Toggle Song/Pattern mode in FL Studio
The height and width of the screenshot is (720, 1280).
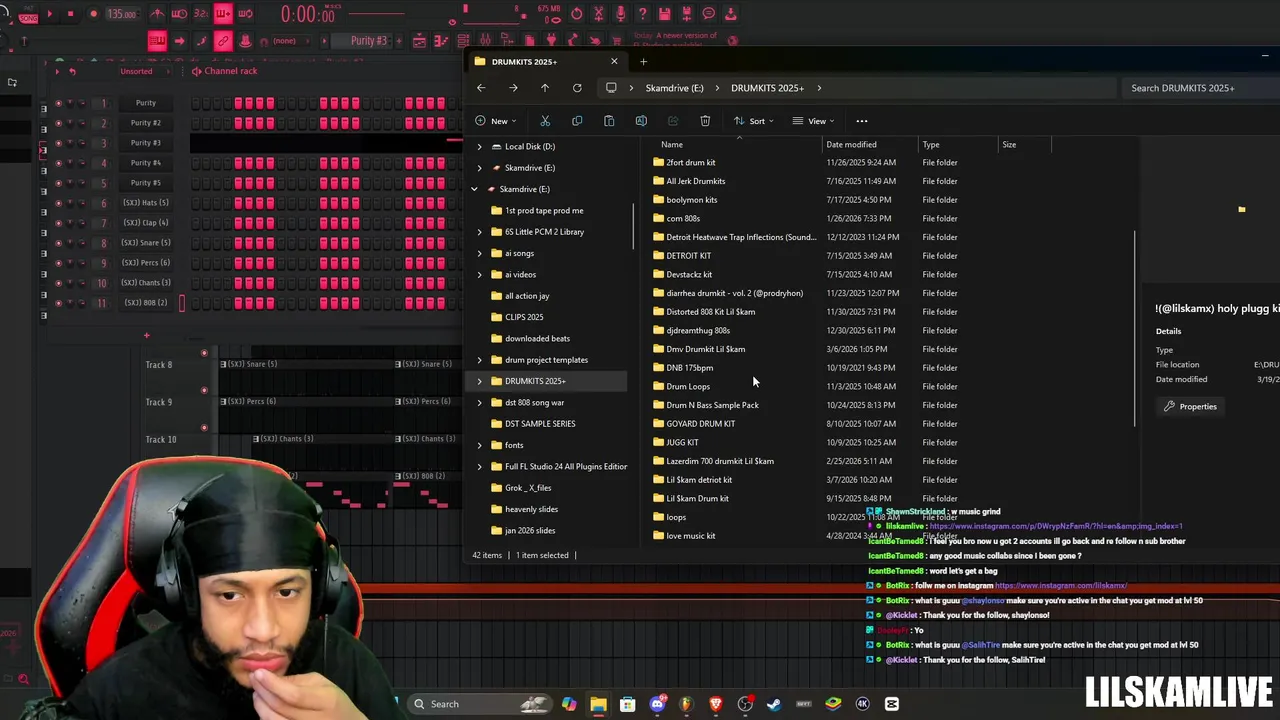pos(27,16)
